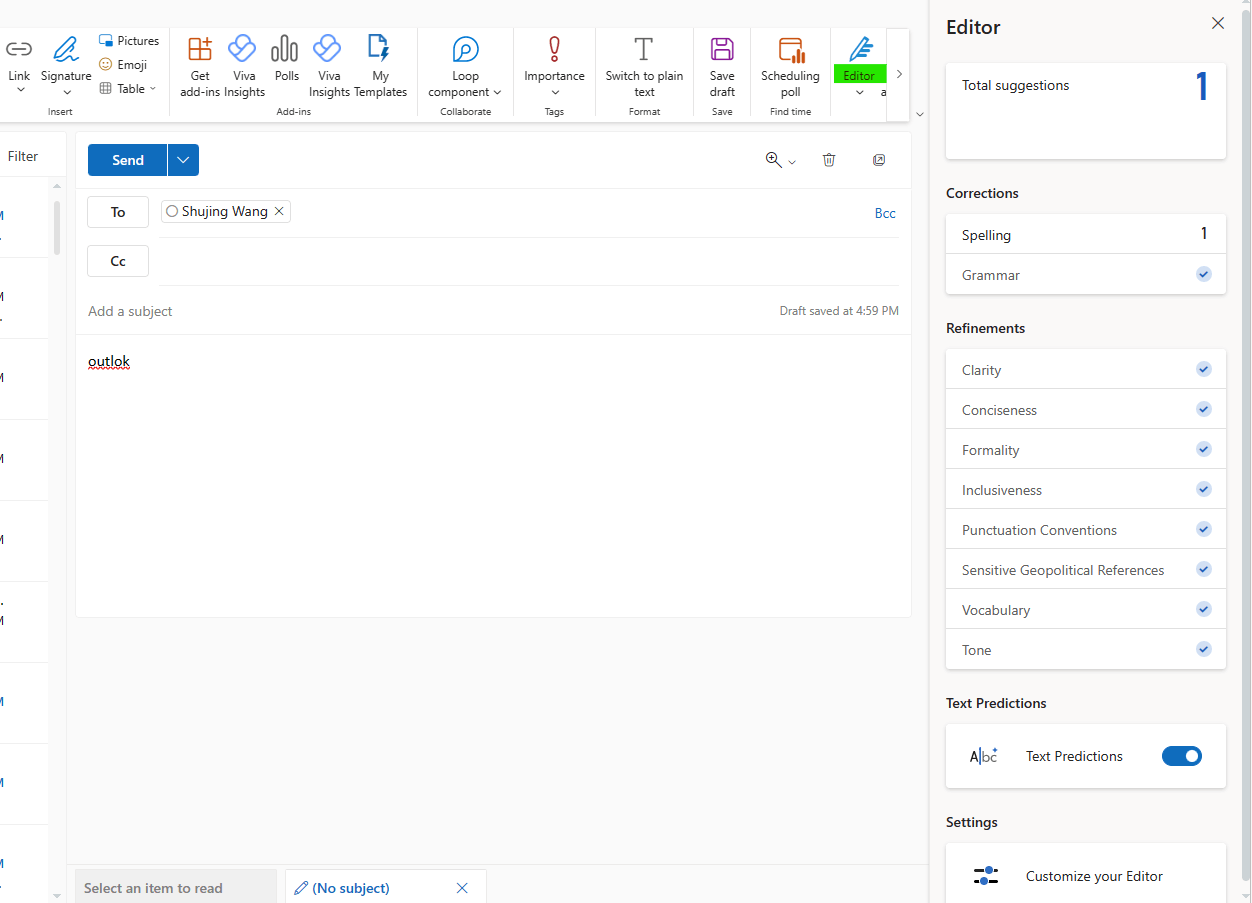Open Customize your Editor settings

[1086, 873]
